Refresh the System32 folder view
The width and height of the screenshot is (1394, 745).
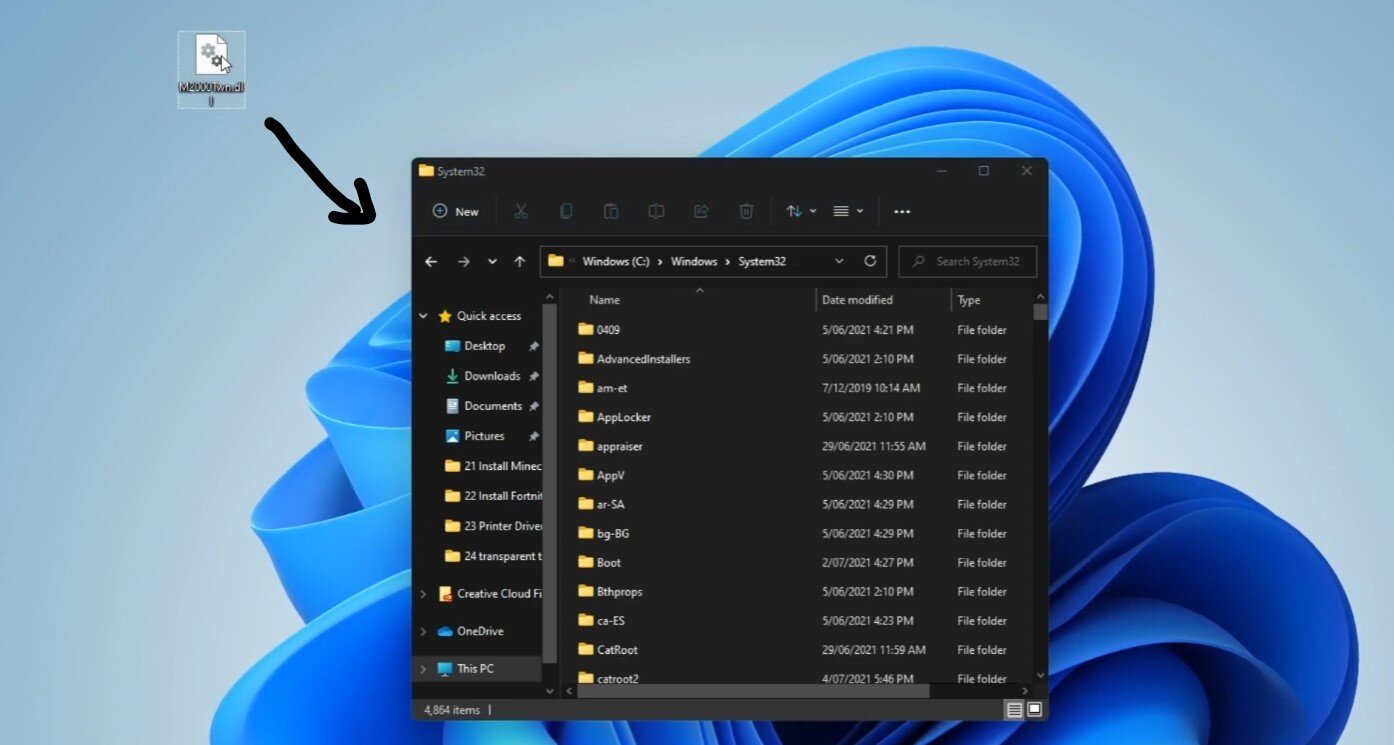(870, 261)
